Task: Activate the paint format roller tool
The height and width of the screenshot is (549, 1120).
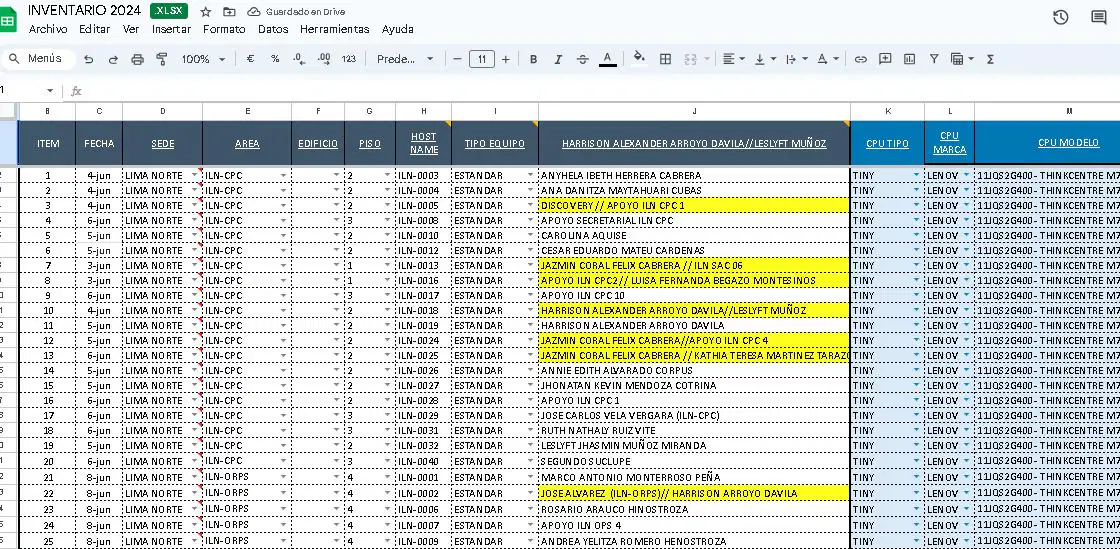Action: [161, 59]
